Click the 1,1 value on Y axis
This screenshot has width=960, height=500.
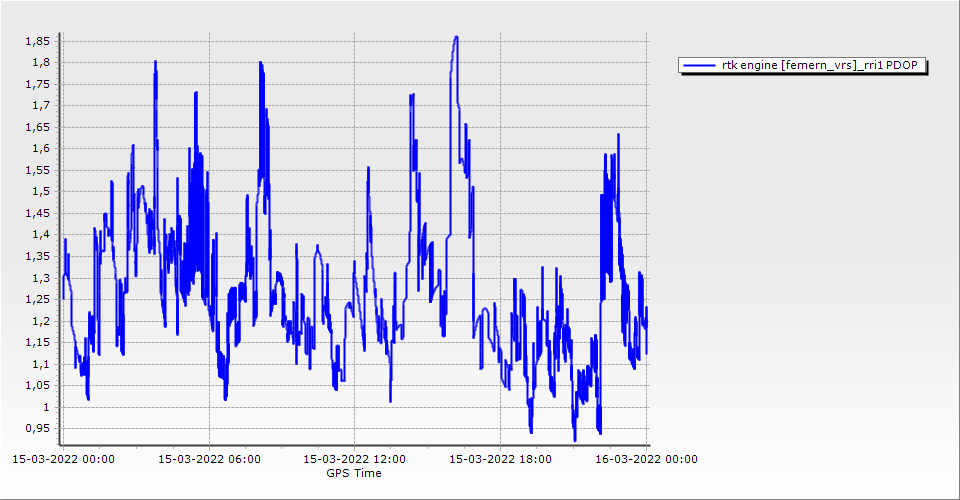(40, 365)
